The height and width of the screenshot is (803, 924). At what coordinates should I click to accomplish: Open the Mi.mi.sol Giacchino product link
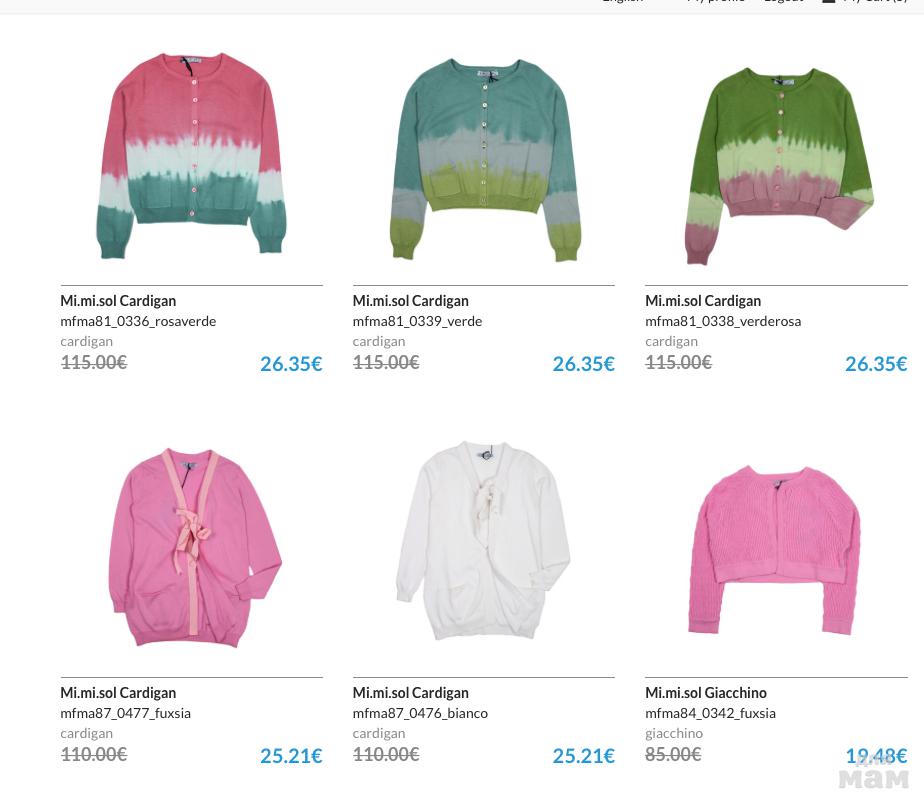pos(706,693)
